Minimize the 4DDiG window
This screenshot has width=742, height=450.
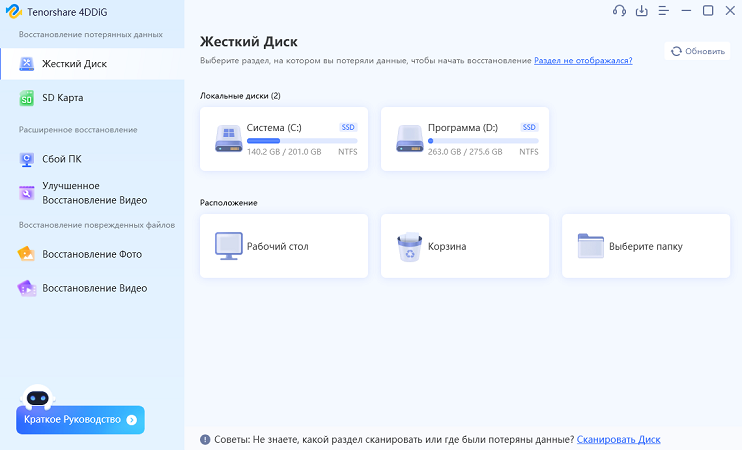[686, 10]
